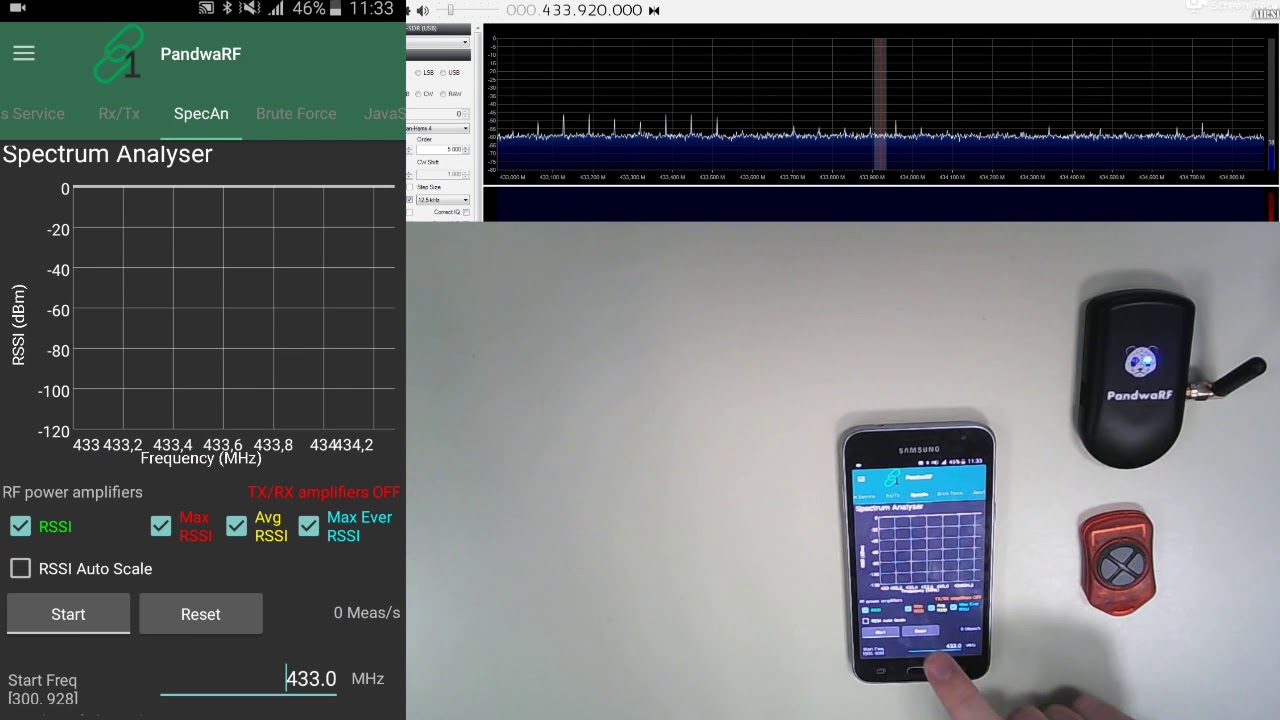Tap the RF power amplifiers label
The height and width of the screenshot is (720, 1280).
pyautogui.click(x=73, y=492)
